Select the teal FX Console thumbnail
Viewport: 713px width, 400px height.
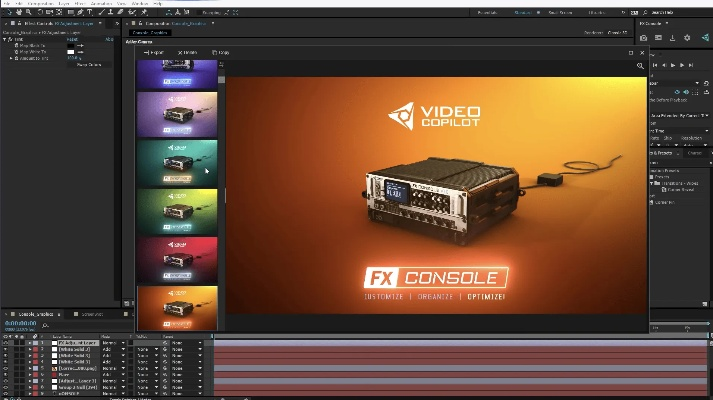tap(177, 161)
